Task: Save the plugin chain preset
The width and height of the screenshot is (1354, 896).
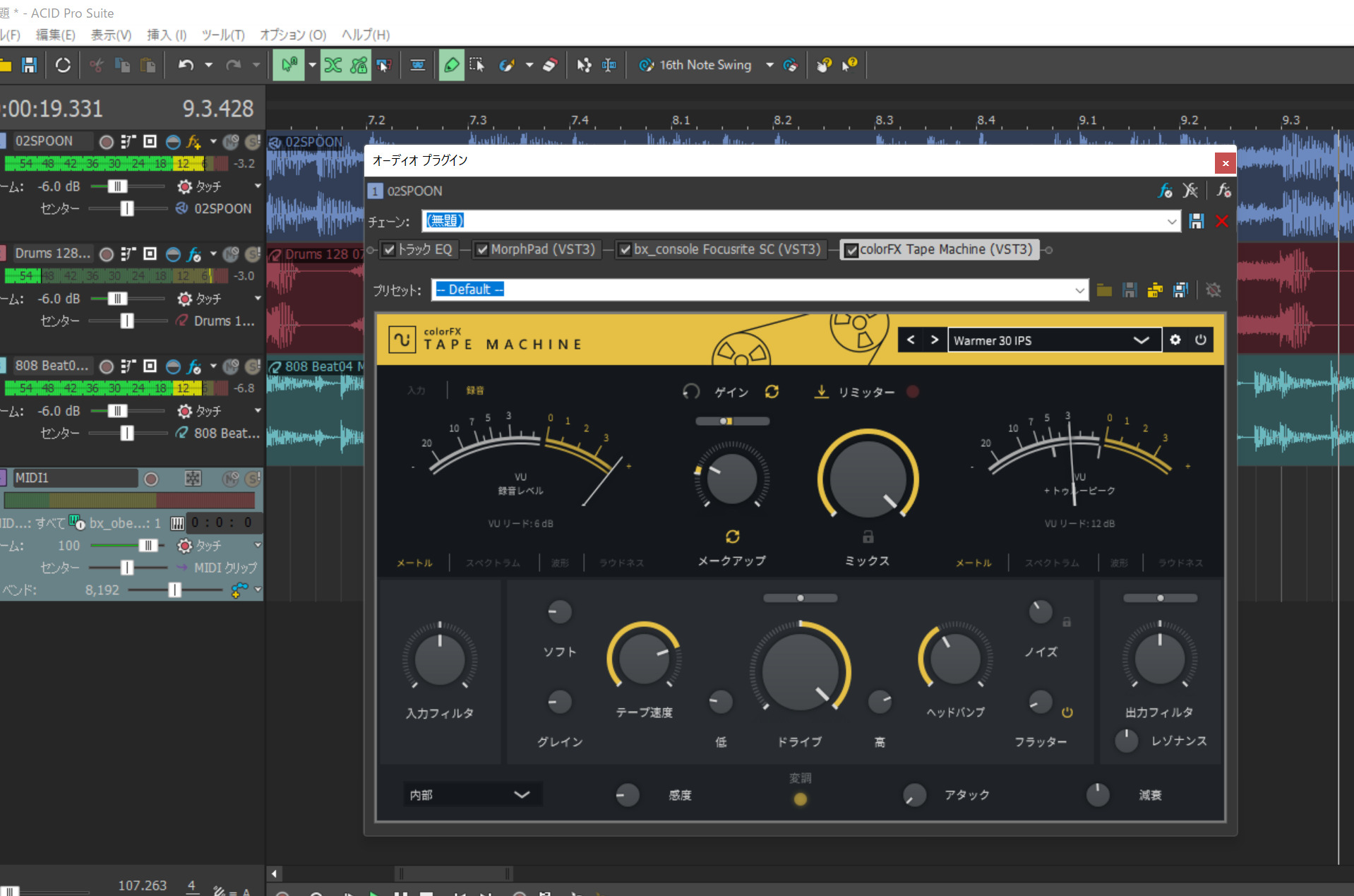Action: click(1196, 221)
